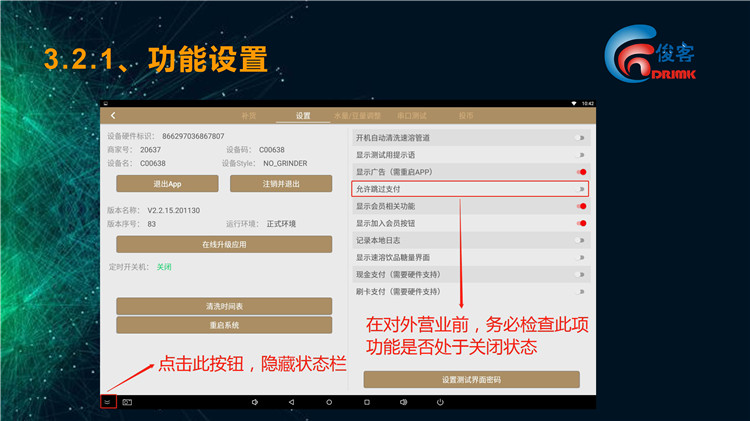Click the 注销并退出 button
750x421 pixels.
tap(281, 184)
